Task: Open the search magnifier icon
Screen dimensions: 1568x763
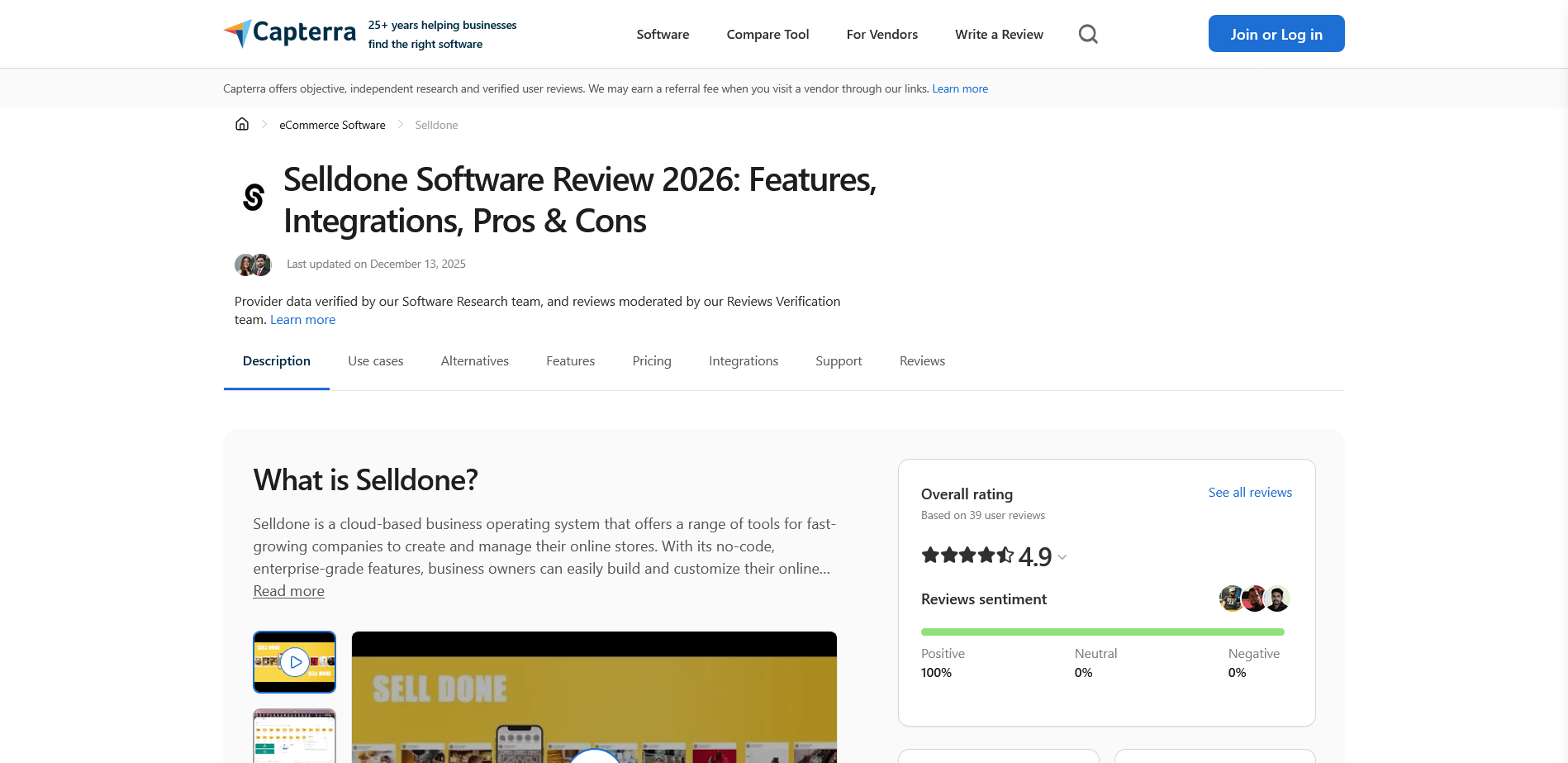Action: click(1088, 34)
